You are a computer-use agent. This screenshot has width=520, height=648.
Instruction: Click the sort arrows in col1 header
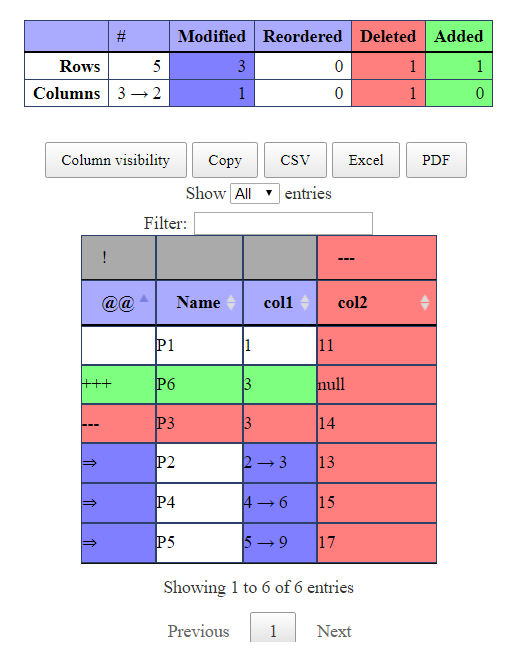pyautogui.click(x=305, y=303)
